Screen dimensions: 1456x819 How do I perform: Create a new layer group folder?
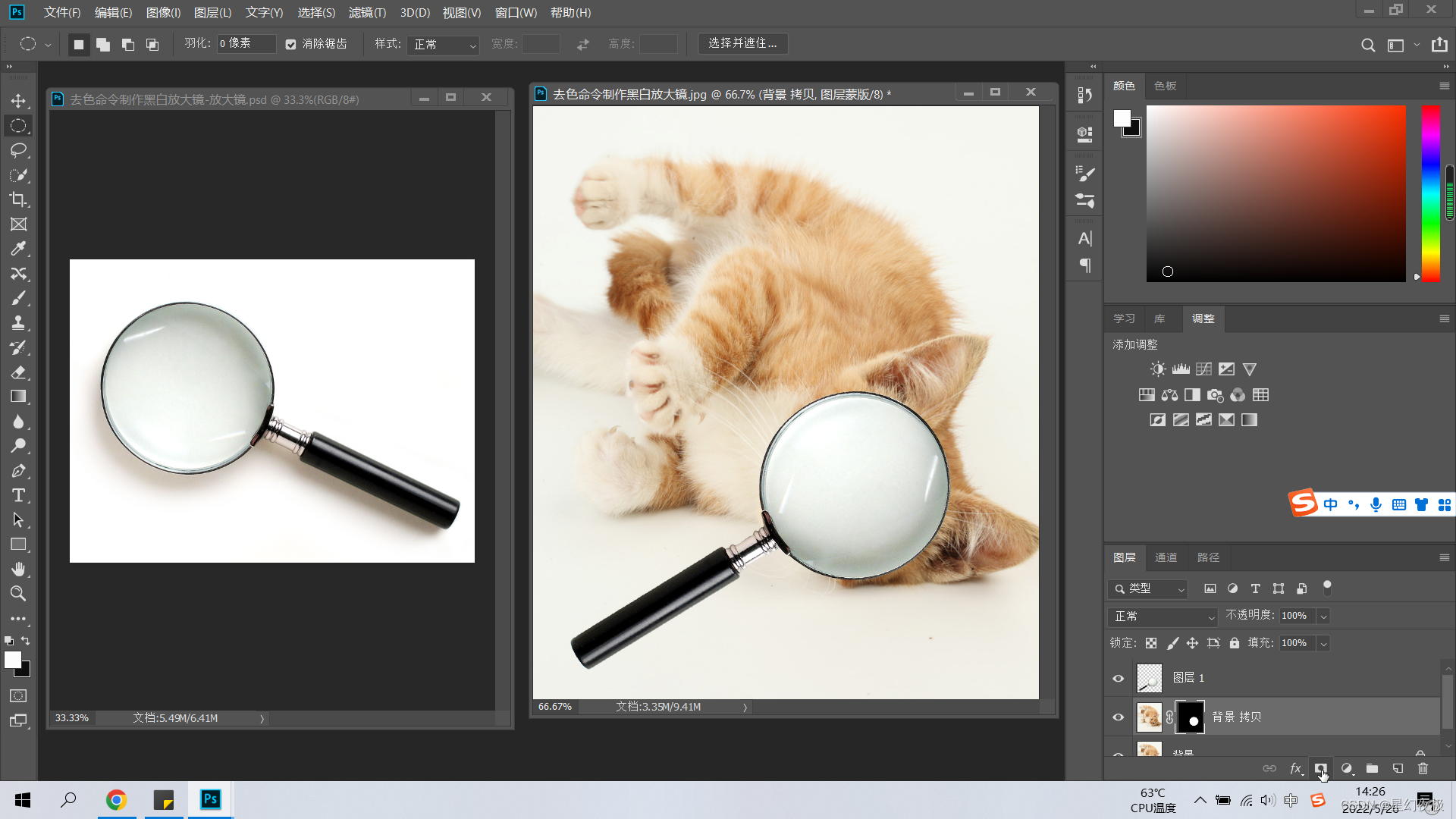(1372, 768)
